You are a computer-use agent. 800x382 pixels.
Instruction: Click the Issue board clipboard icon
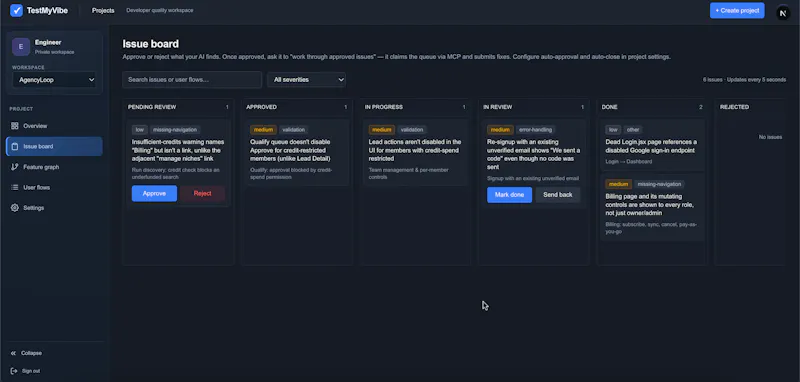tap(15, 146)
